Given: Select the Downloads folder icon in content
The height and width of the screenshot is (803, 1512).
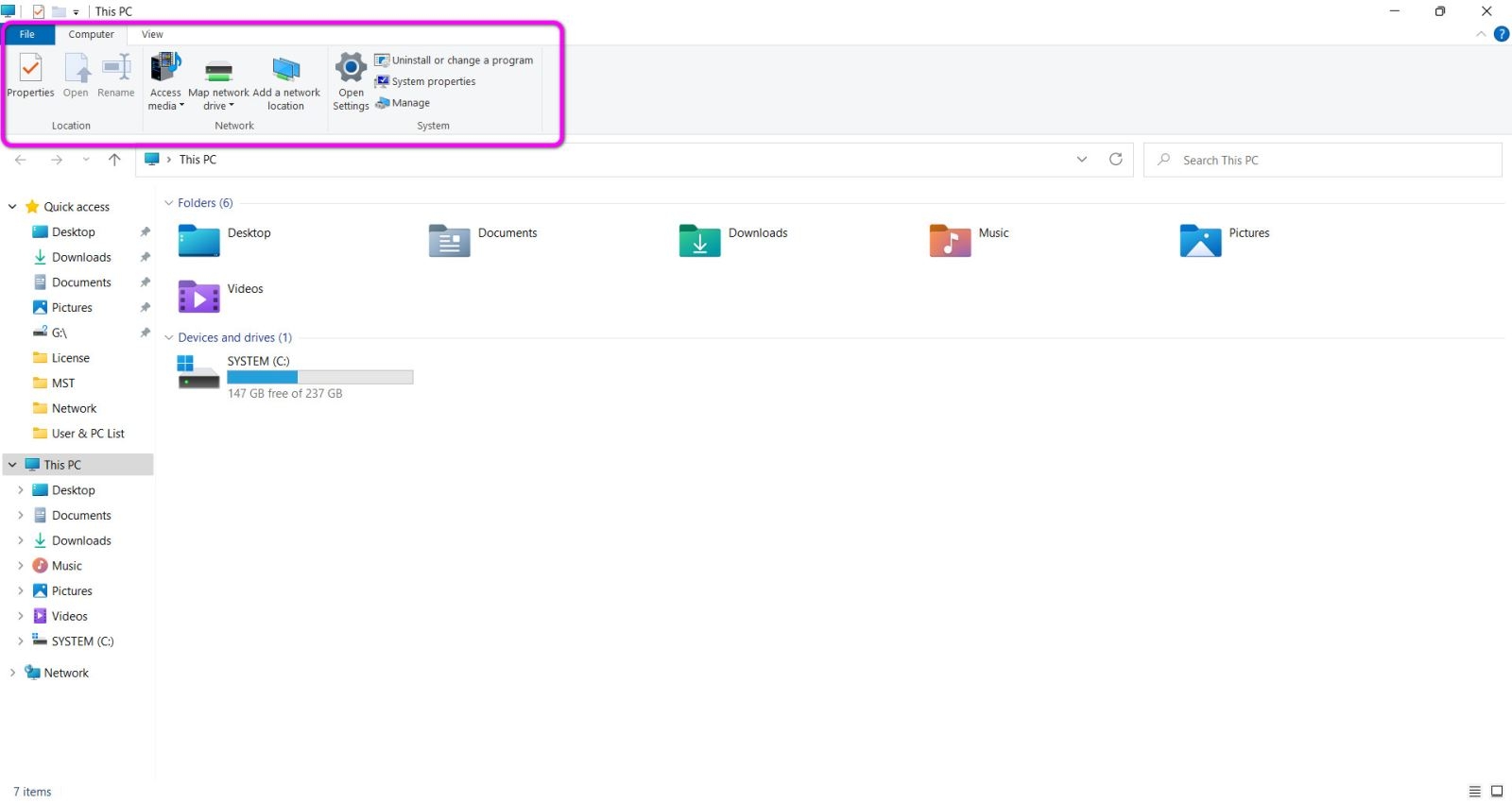Looking at the screenshot, I should [700, 241].
